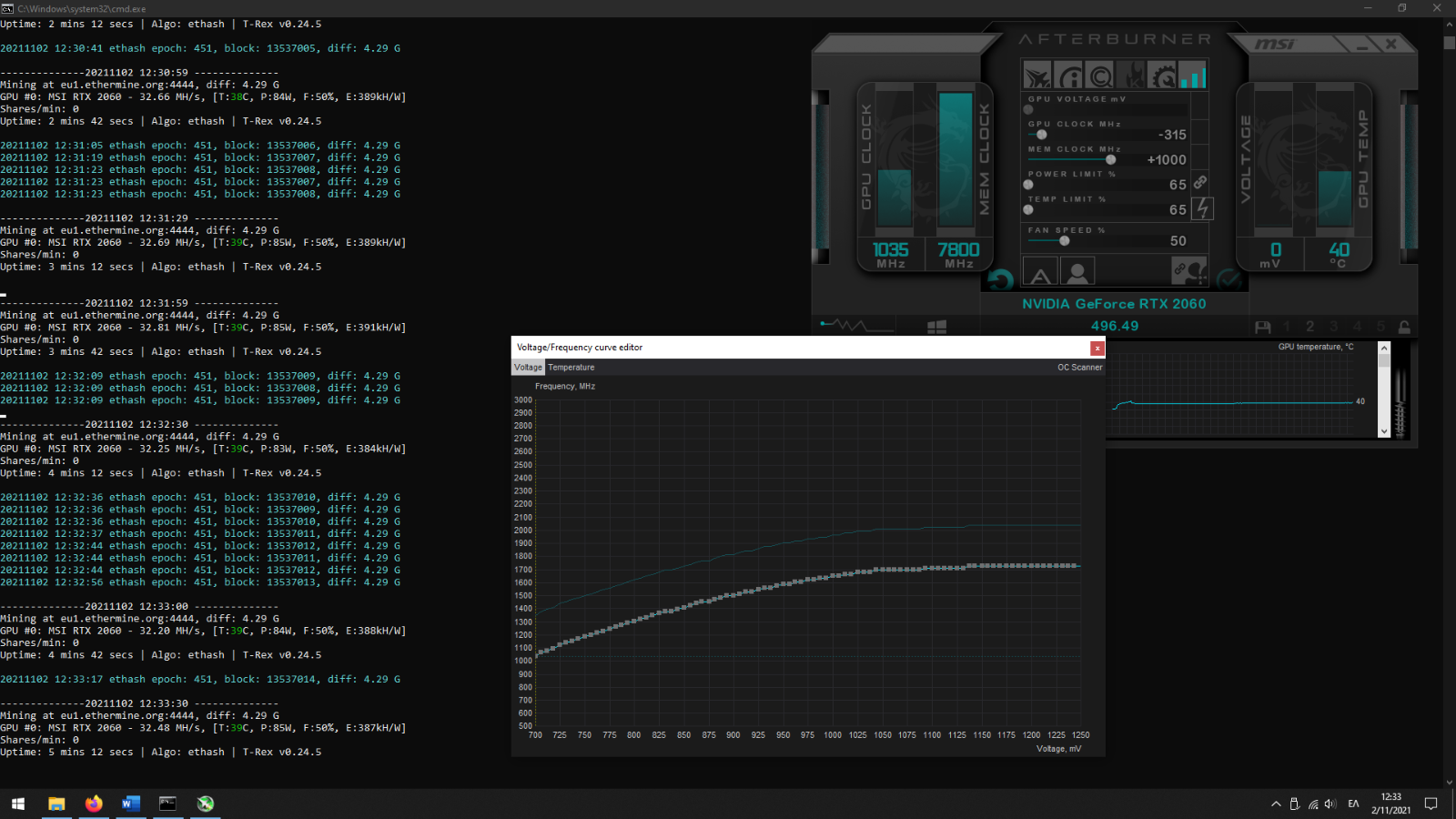Image resolution: width=1456 pixels, height=819 pixels.
Task: Click the fighter jet icon in Afterburner
Action: pos(1036,76)
